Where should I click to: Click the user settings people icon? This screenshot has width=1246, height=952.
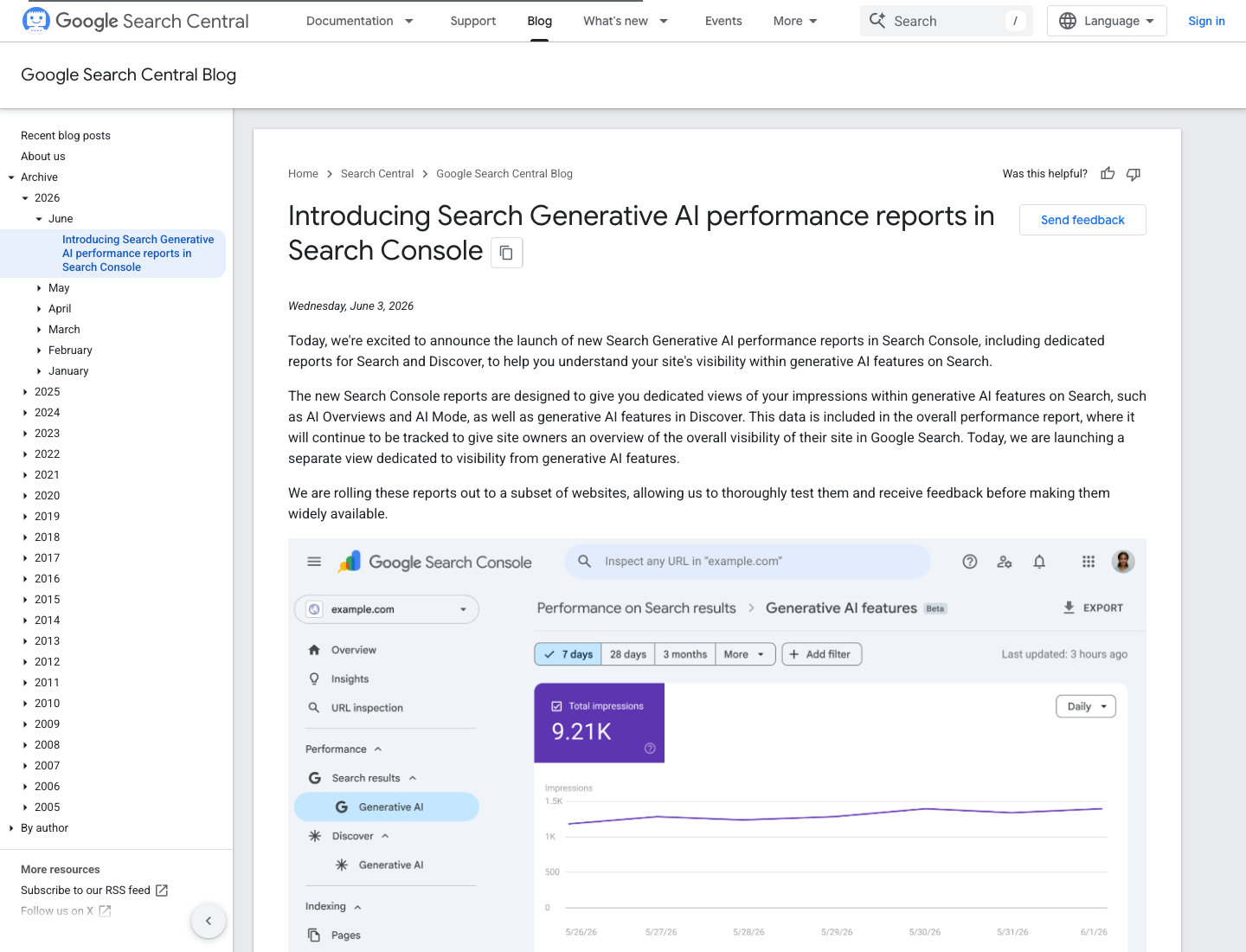tap(1005, 562)
